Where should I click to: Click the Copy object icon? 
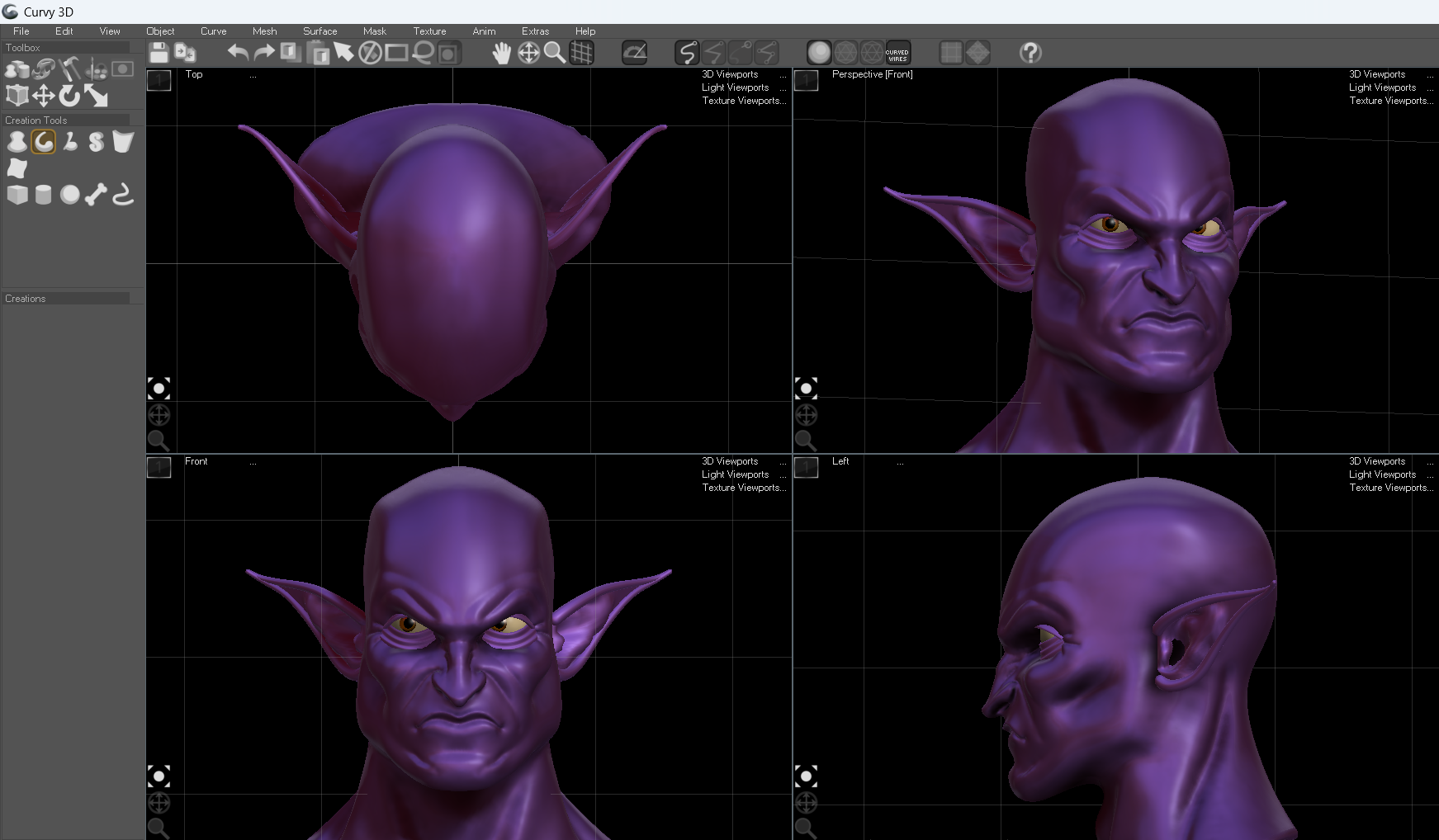coord(291,53)
